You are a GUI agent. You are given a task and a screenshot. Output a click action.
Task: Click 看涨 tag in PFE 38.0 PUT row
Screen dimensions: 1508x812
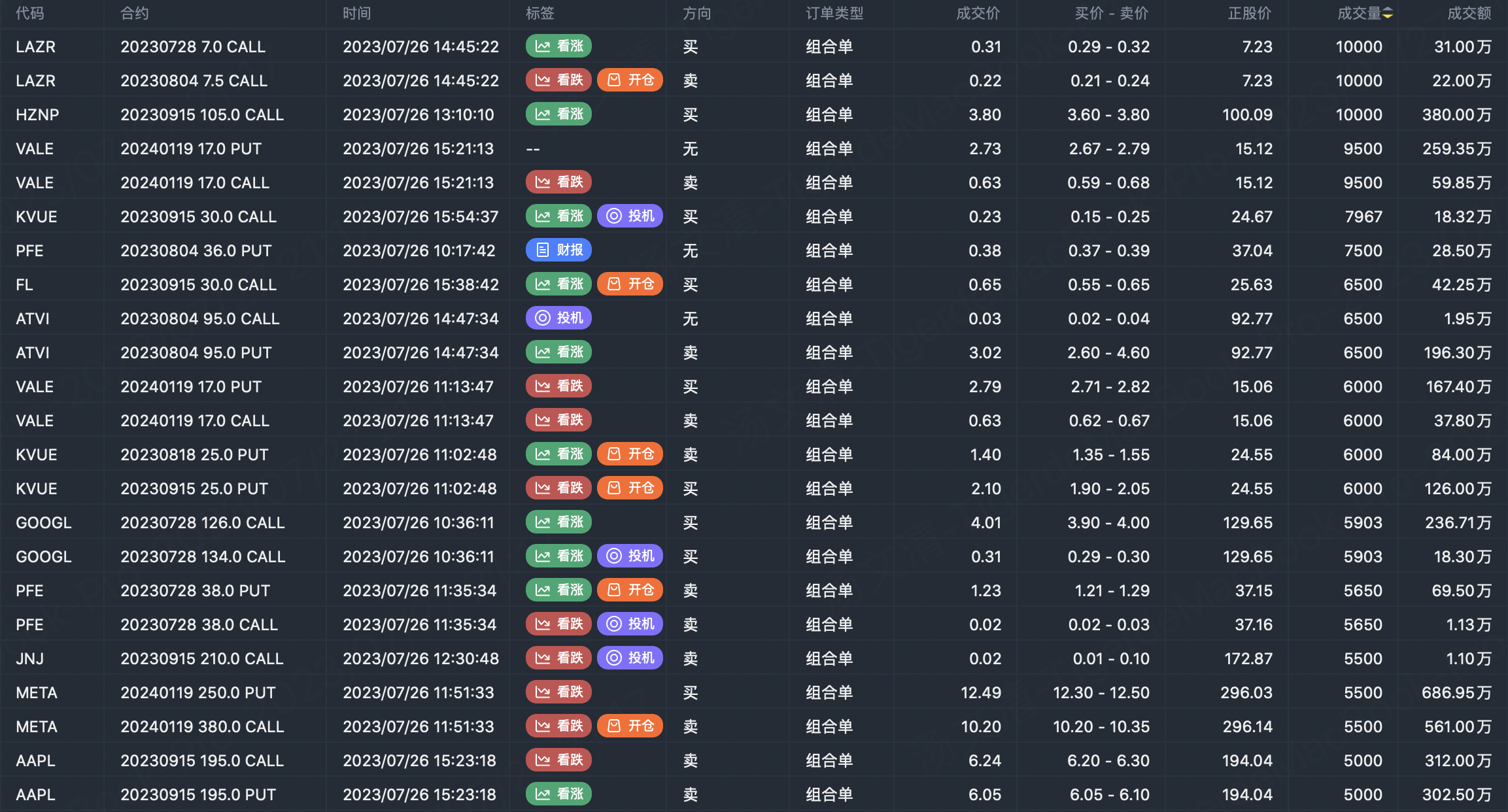558,590
